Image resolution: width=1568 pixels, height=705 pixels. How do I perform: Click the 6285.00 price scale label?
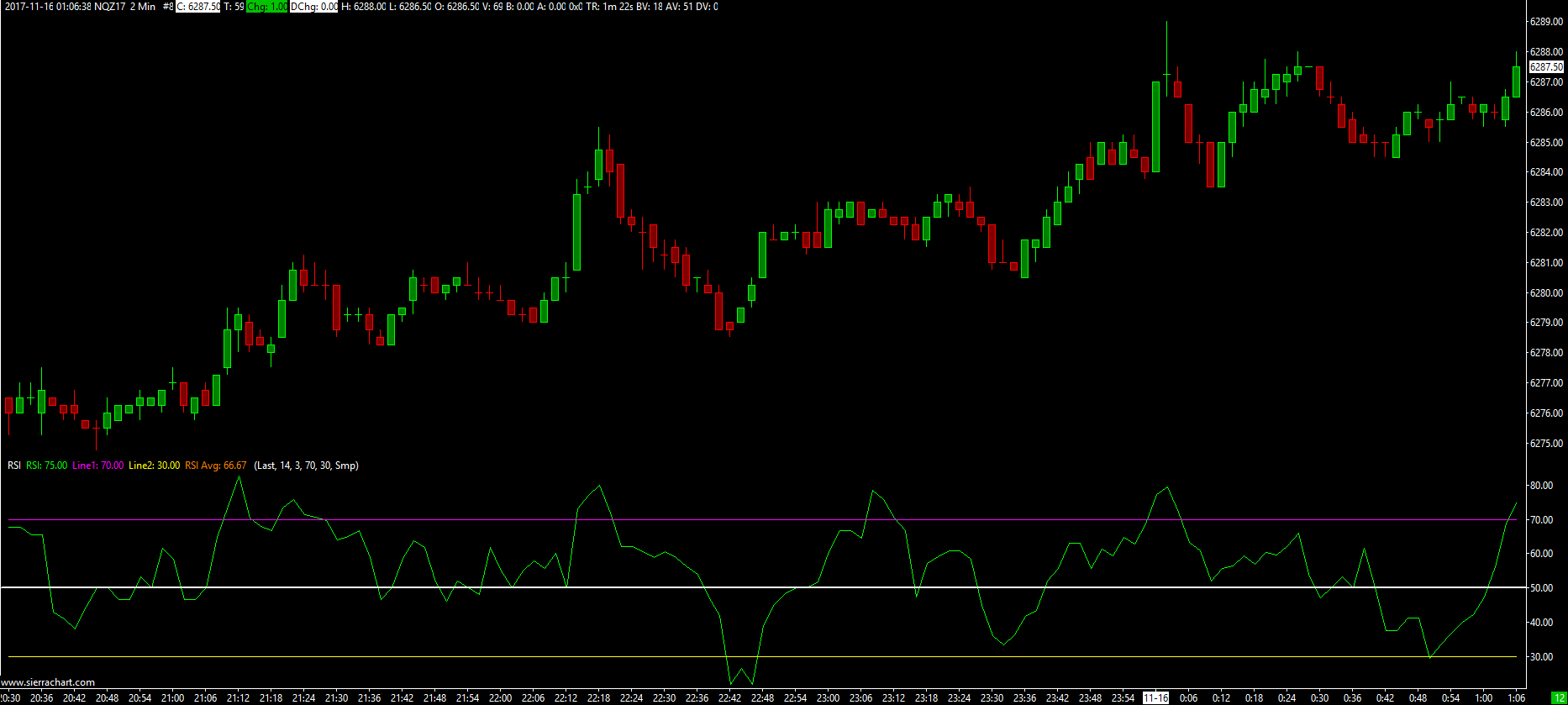coord(1546,143)
